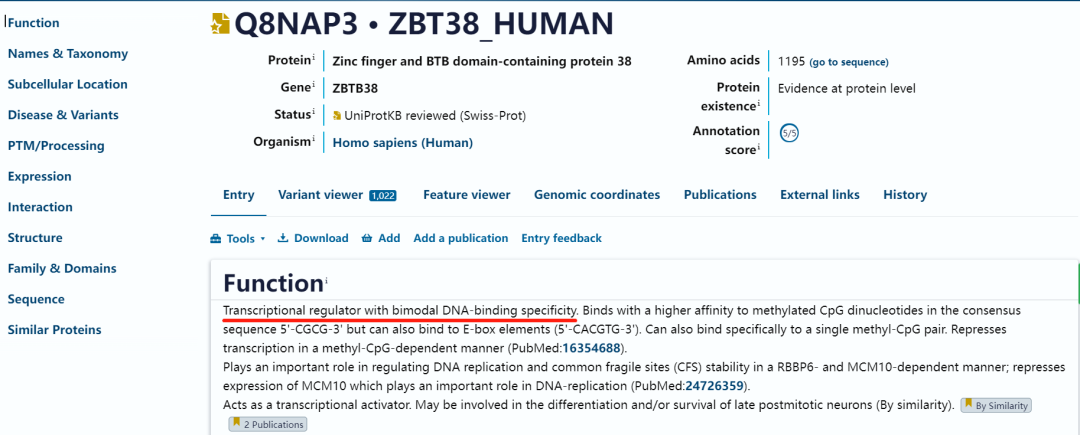The height and width of the screenshot is (435, 1080).
Task: Click the info icon next to Function heading
Action: click(326, 281)
